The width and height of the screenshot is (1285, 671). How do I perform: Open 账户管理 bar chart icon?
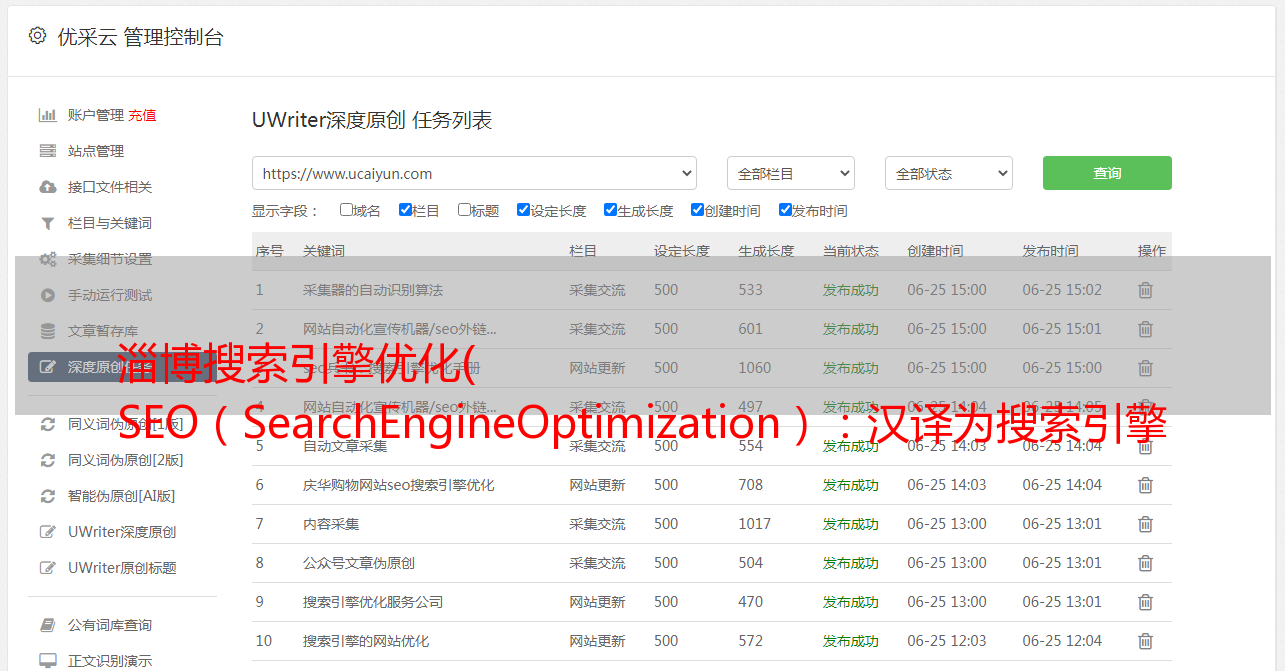click(47, 115)
